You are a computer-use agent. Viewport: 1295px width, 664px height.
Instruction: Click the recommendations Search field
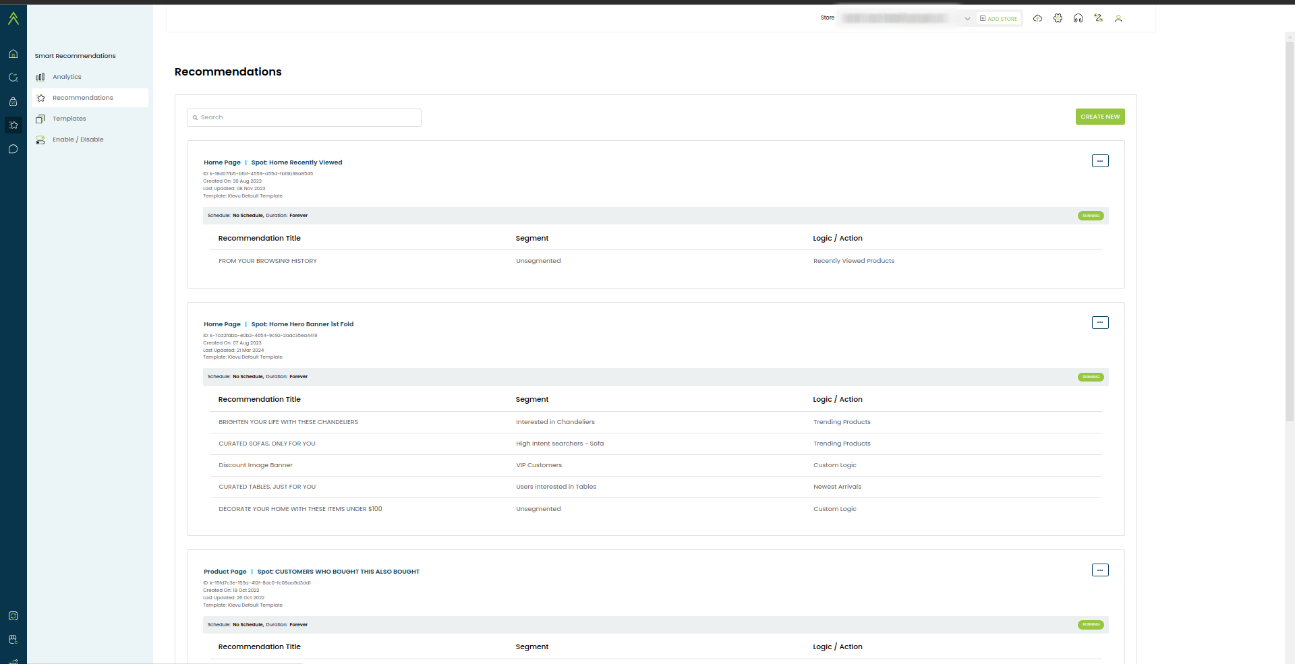[x=305, y=117]
